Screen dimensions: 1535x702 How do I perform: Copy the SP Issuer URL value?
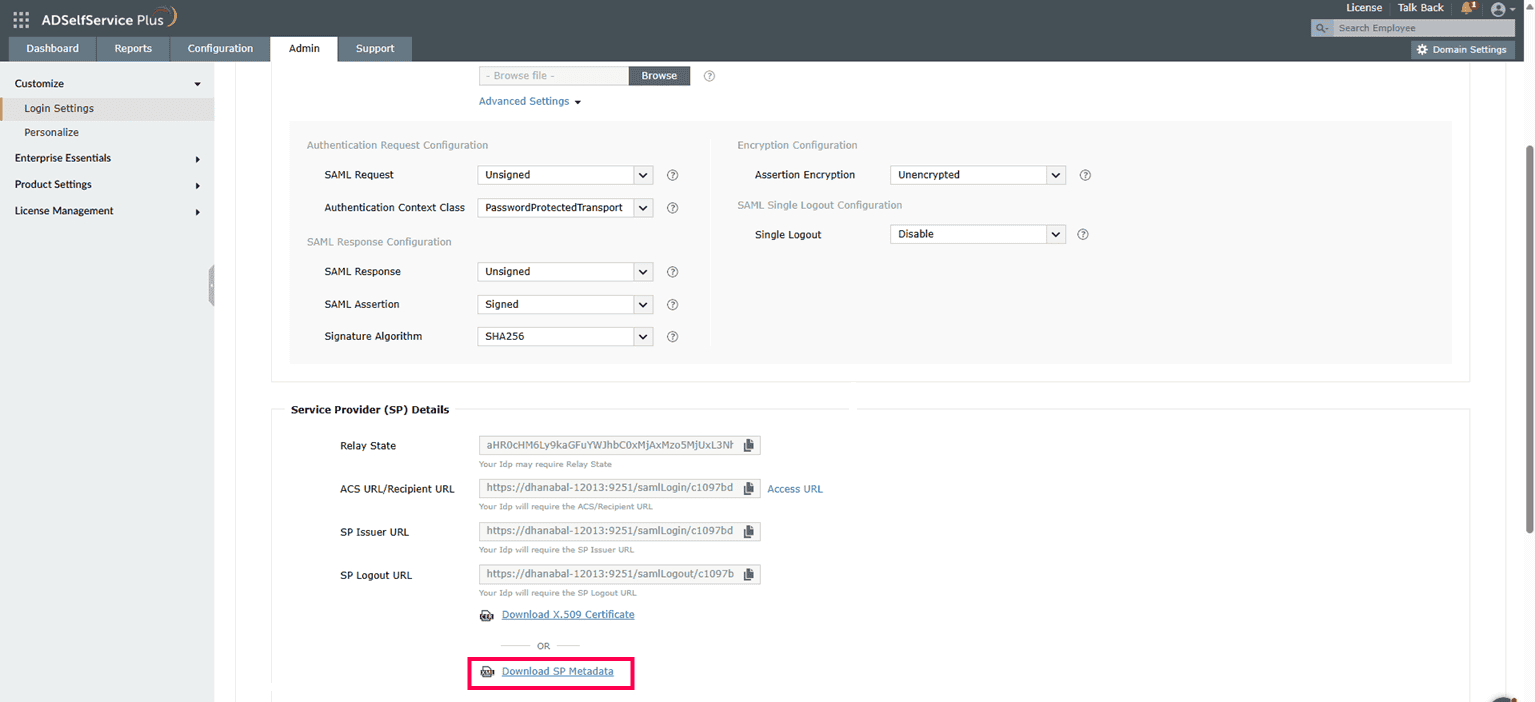(x=748, y=531)
